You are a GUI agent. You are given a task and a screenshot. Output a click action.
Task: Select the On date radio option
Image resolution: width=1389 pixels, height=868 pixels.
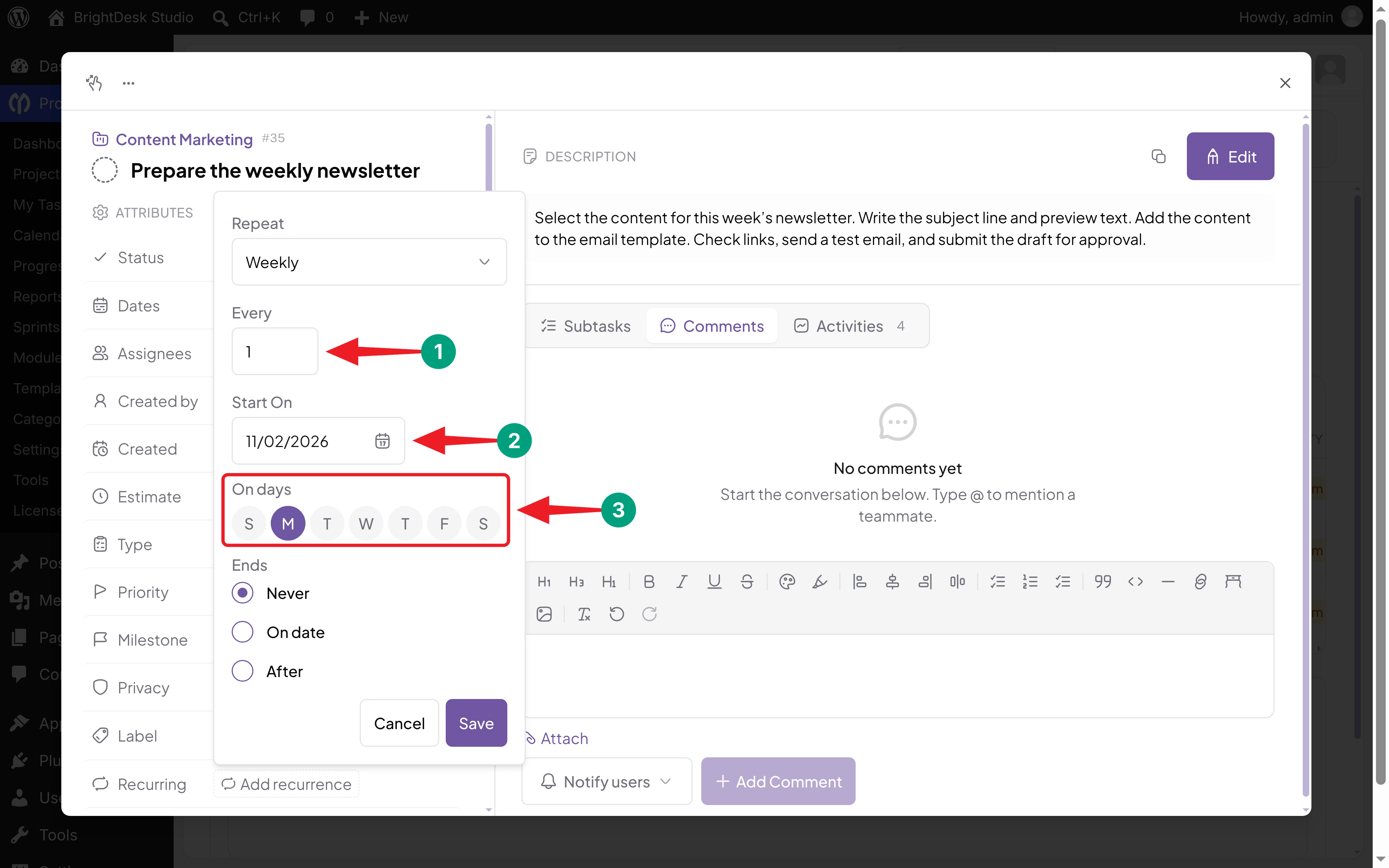pos(242,631)
